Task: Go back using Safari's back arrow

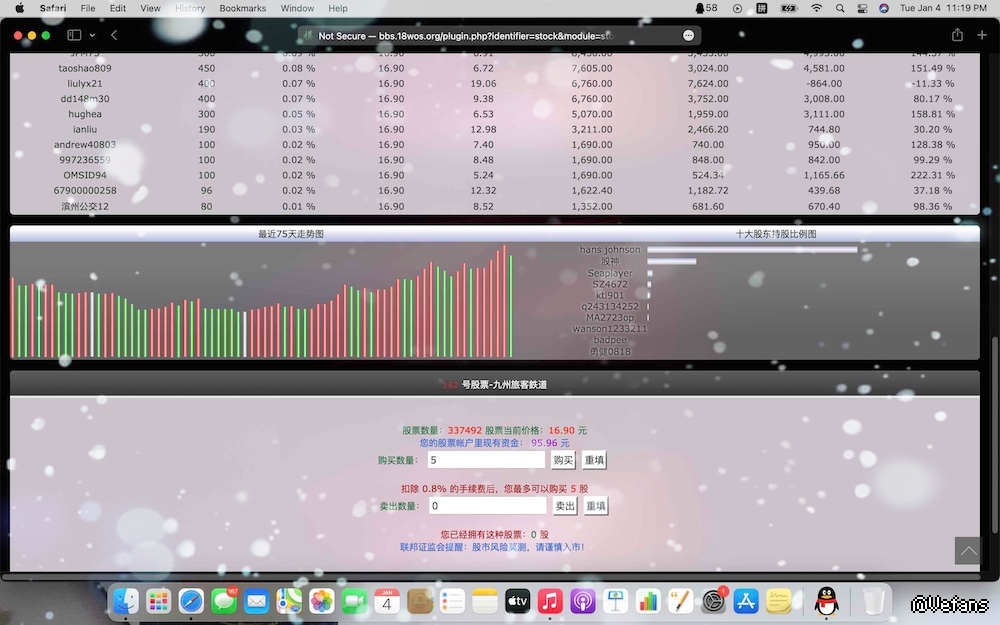Action: click(x=114, y=35)
